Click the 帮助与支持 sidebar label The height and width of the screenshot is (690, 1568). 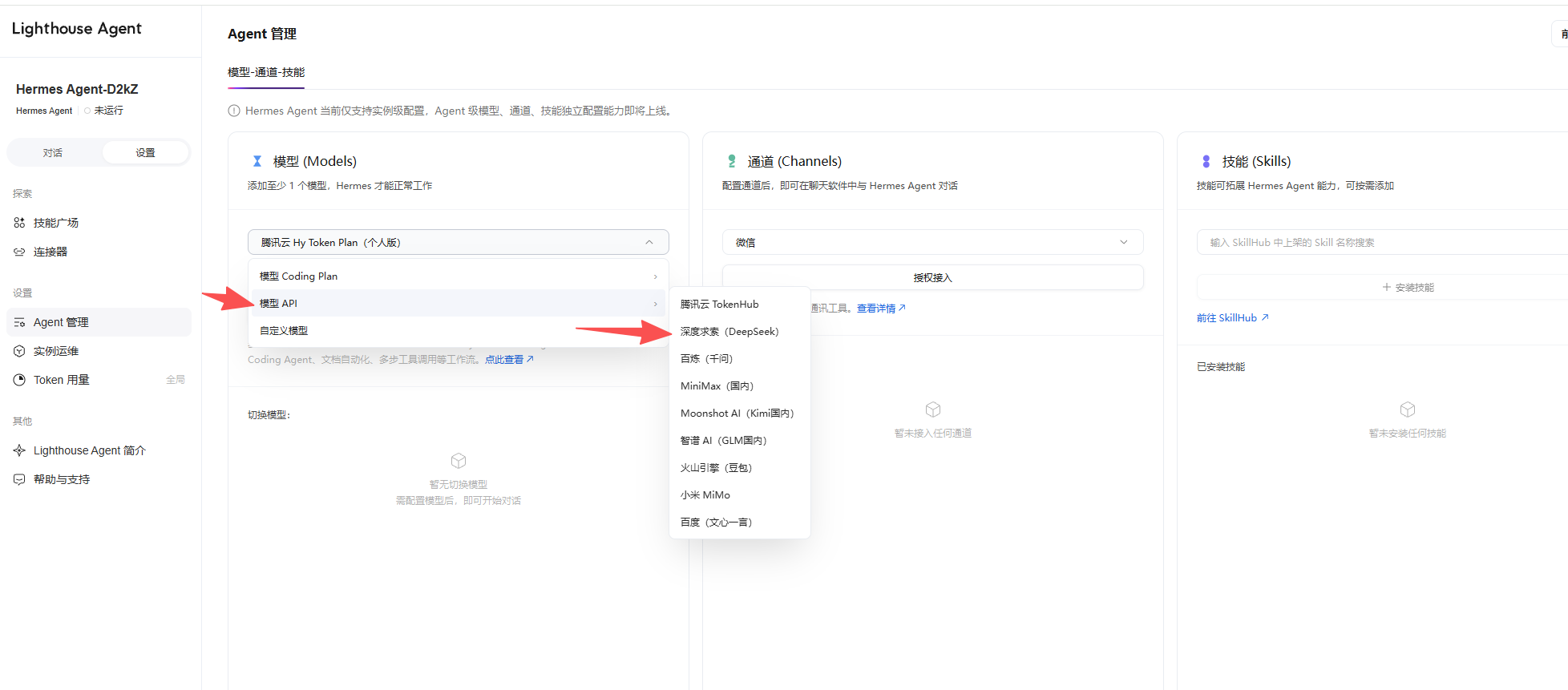62,479
